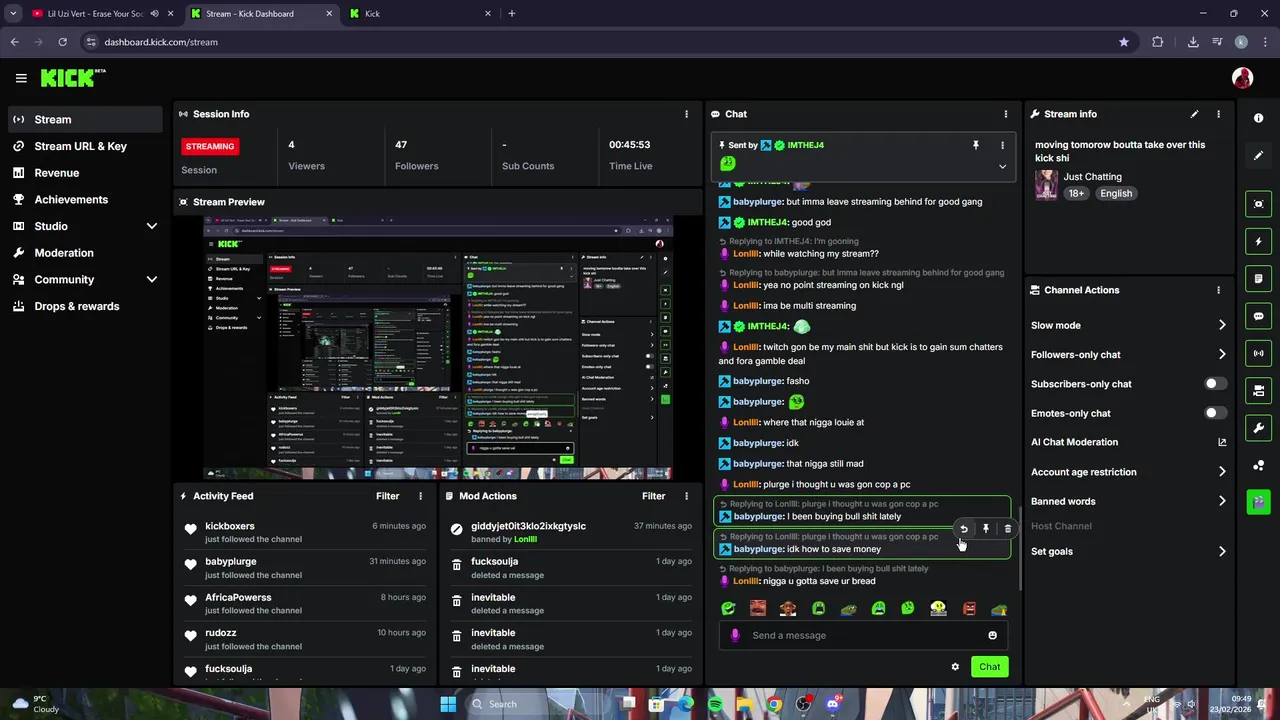This screenshot has width=1280, height=720.
Task: Open the browser tab list dropdown
Action: [13, 14]
